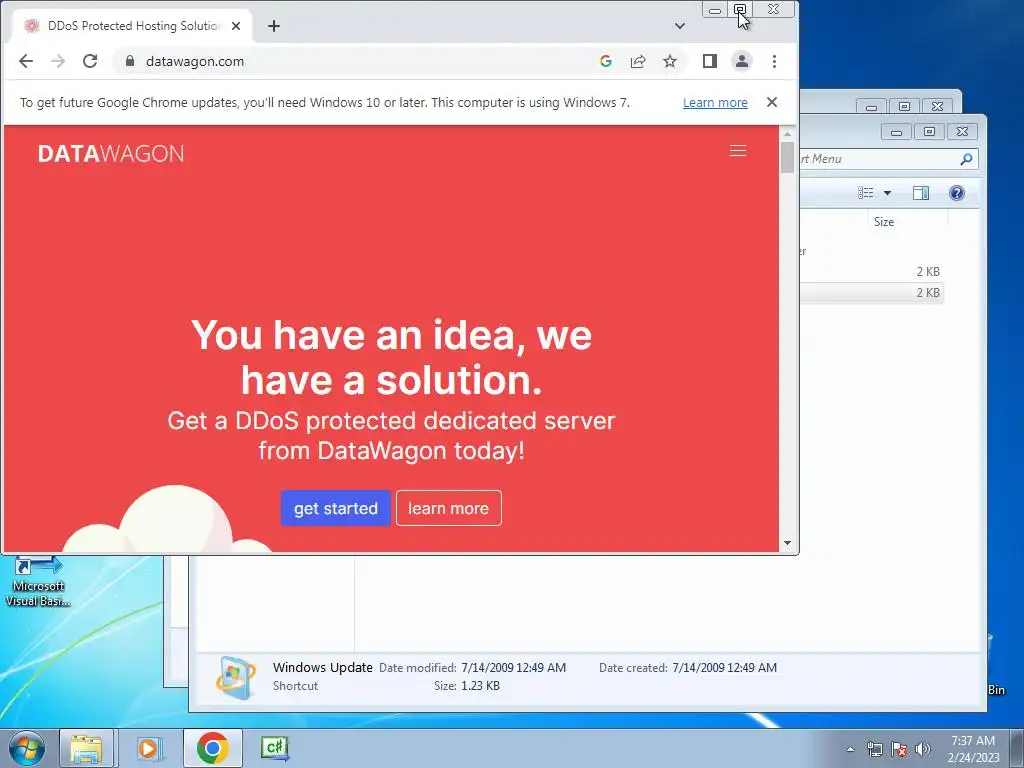
Task: Click the learn more button on page
Action: tap(449, 508)
